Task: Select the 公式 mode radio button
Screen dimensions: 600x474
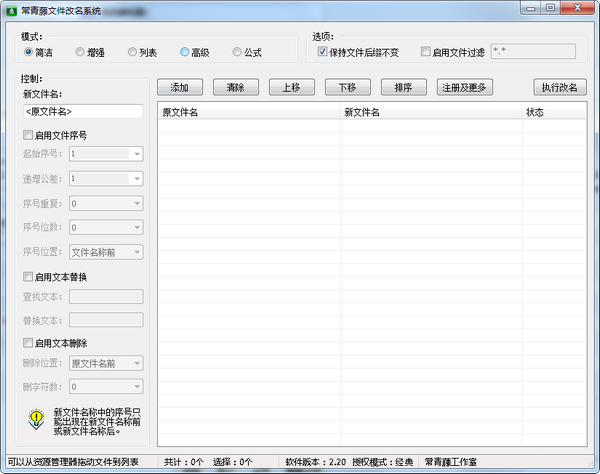Action: tap(237, 52)
